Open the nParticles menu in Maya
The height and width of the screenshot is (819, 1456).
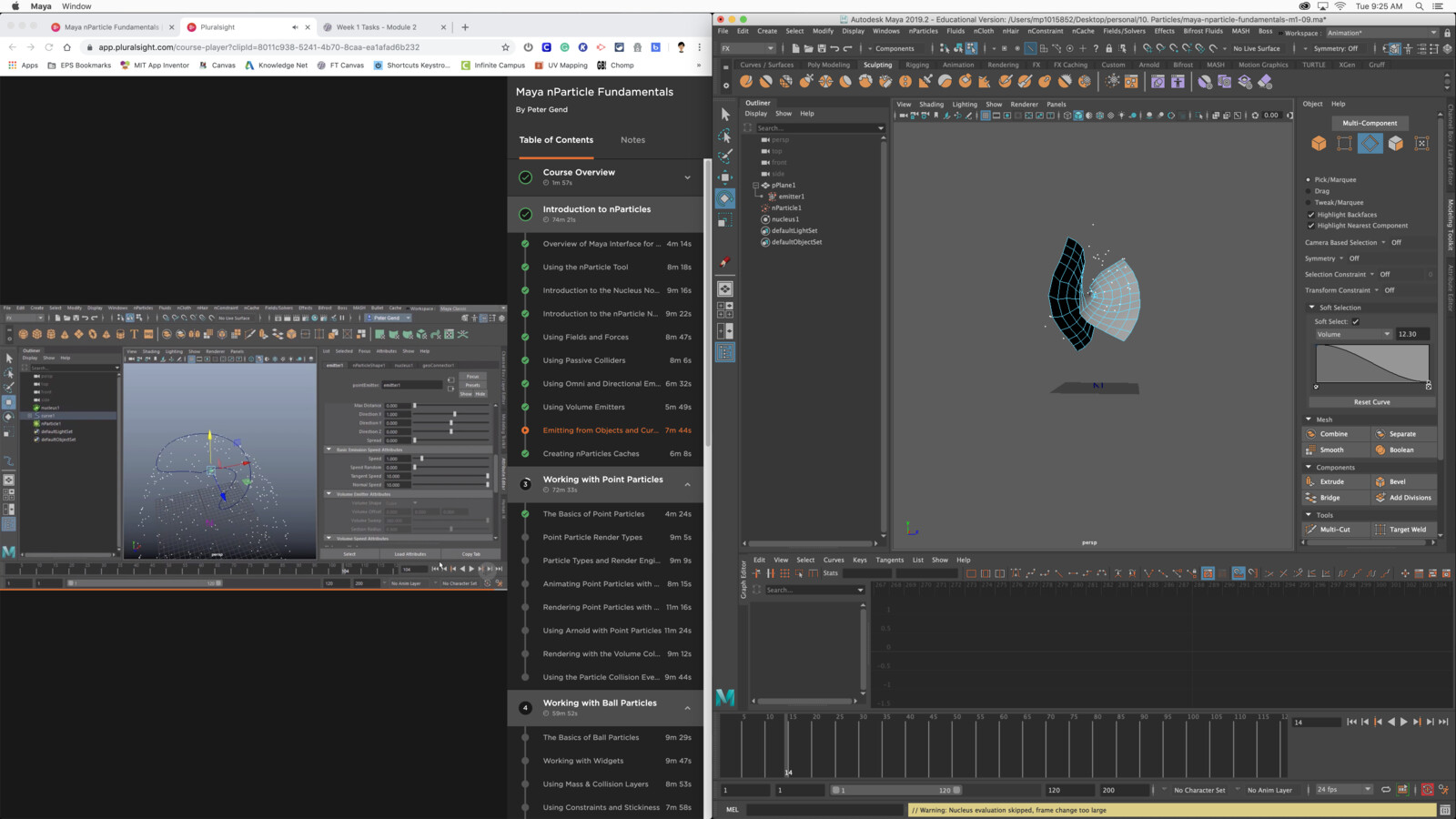pyautogui.click(x=923, y=31)
